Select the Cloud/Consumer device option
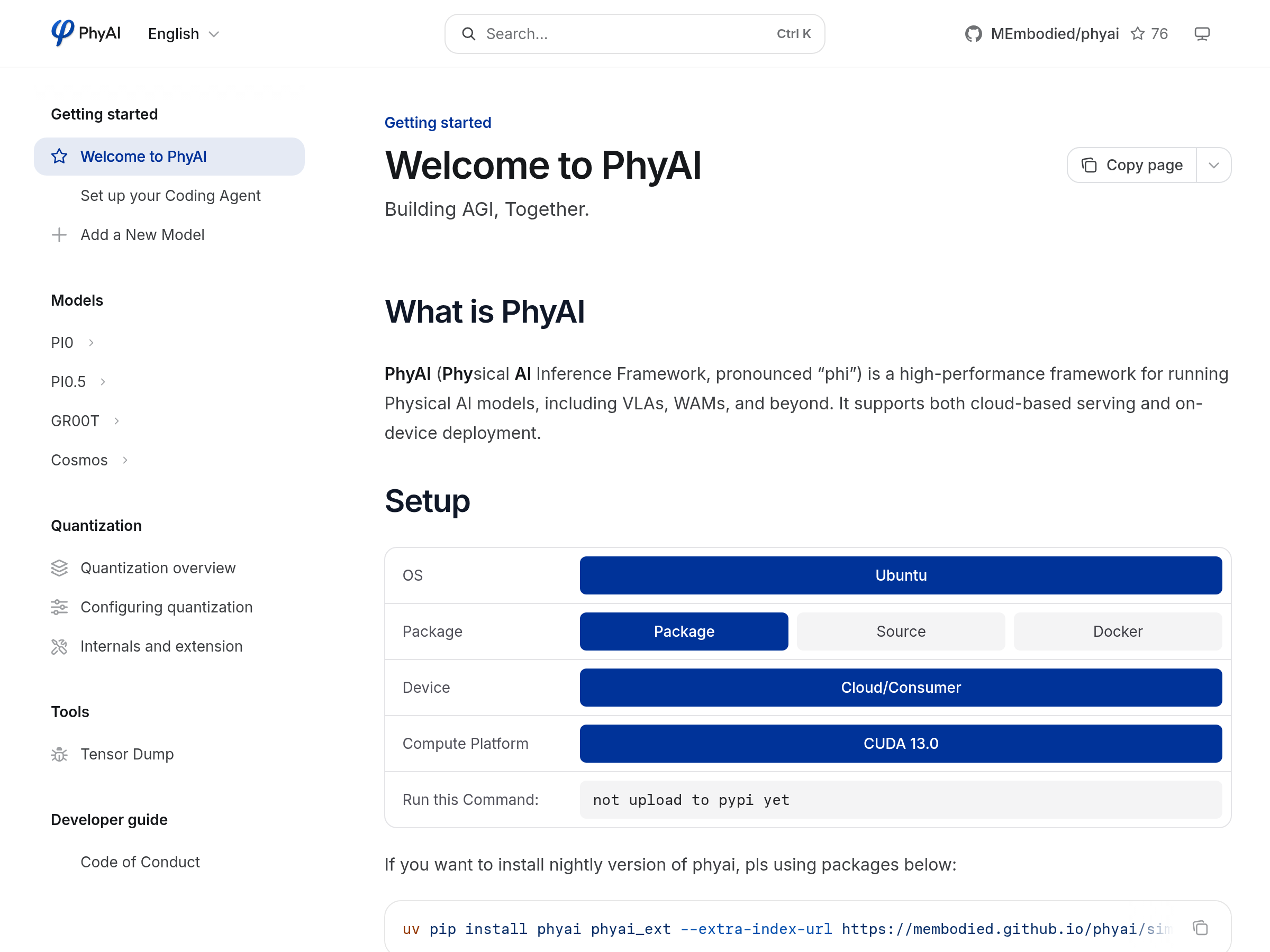Image resolution: width=1270 pixels, height=952 pixels. [x=900, y=688]
